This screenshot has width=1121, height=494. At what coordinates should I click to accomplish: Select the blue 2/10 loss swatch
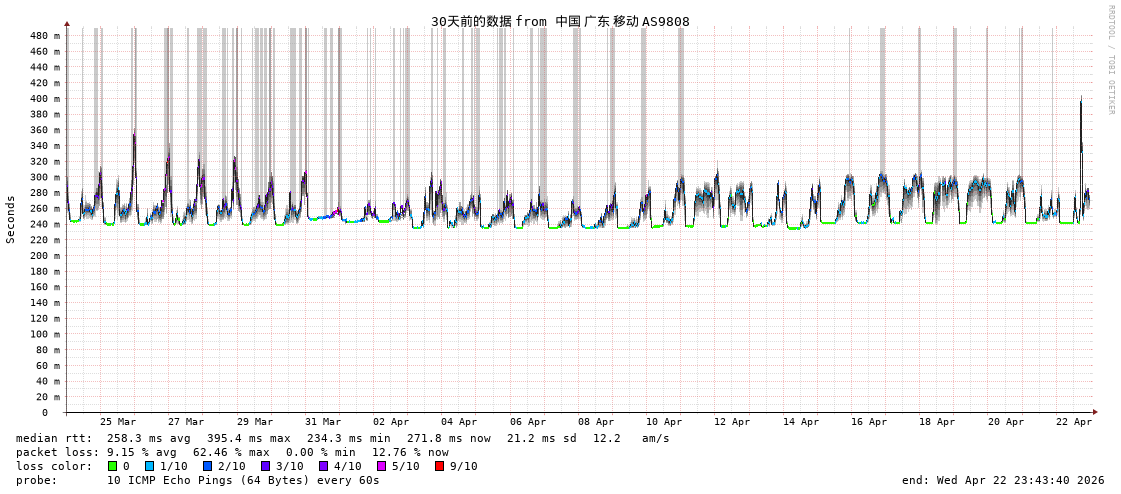click(x=208, y=466)
